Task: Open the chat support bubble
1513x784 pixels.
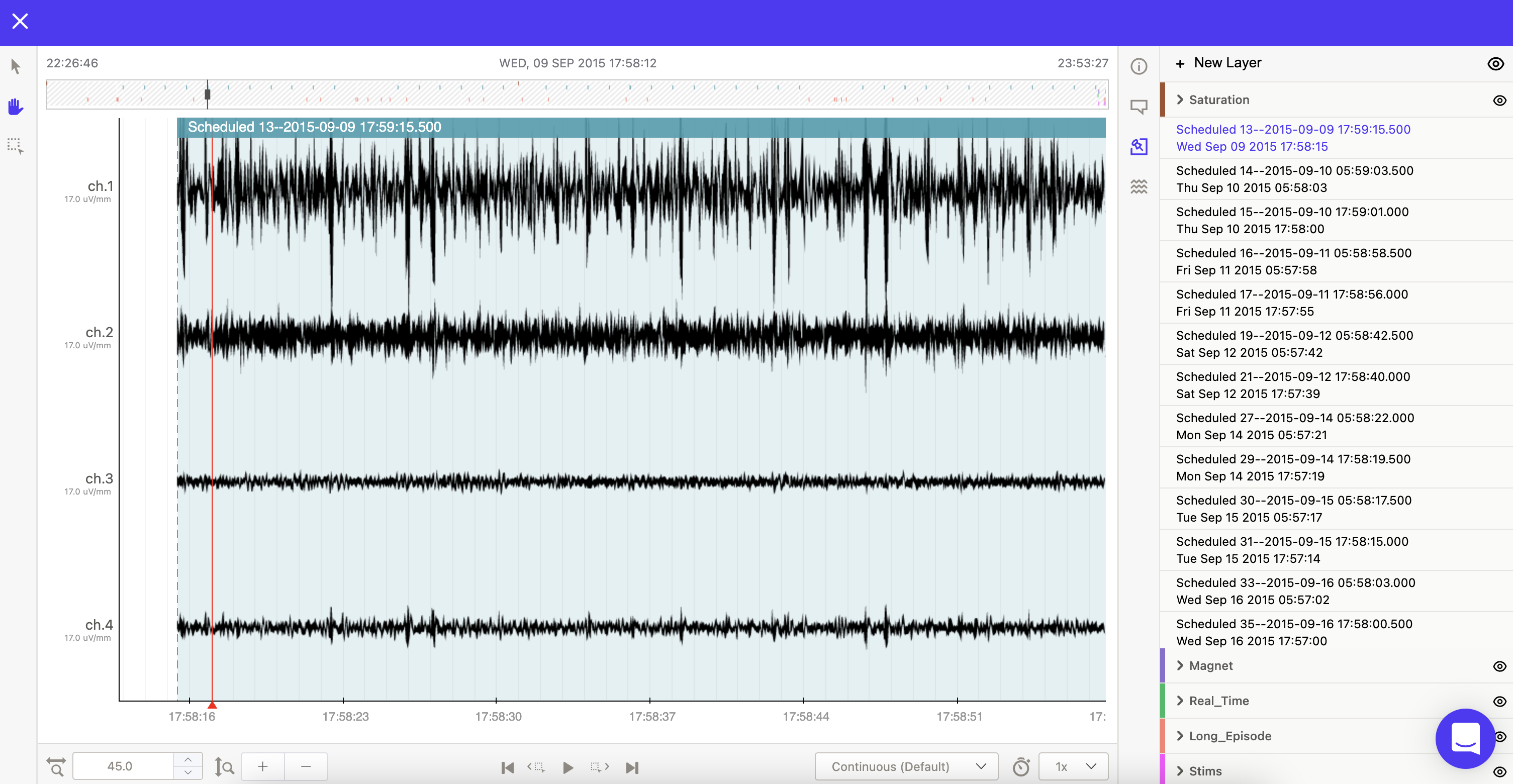Action: pos(1465,738)
